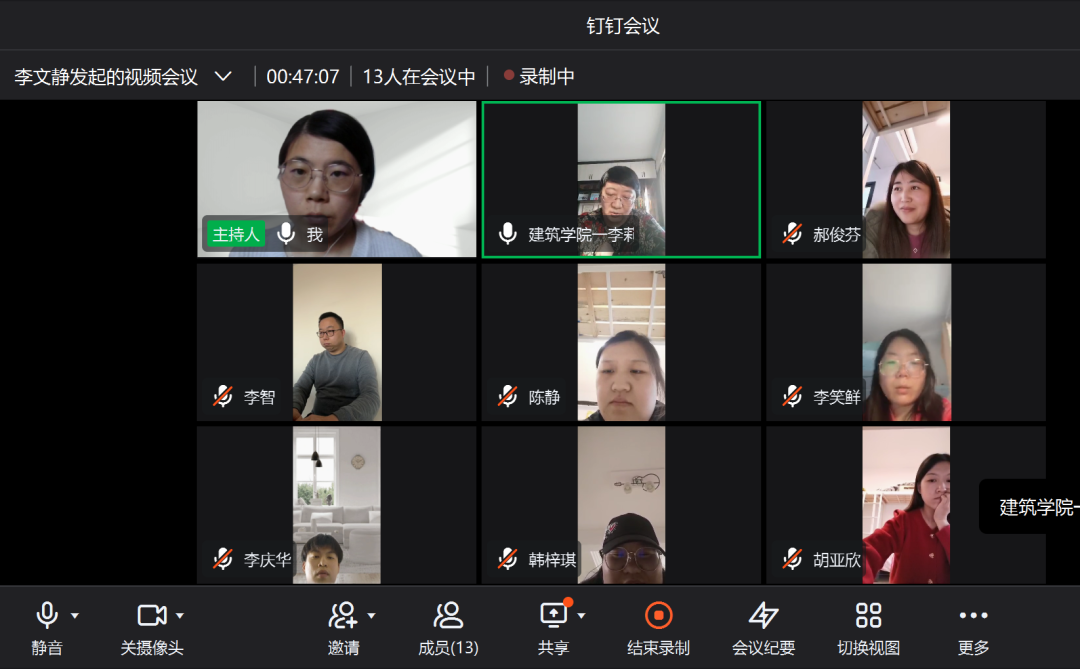The image size is (1080, 669).
Task: Click the 录制中 recording status indicator
Action: pos(539,77)
